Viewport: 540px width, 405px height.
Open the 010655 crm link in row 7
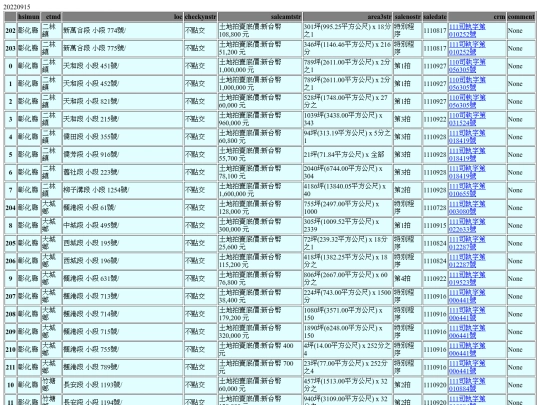(467, 190)
